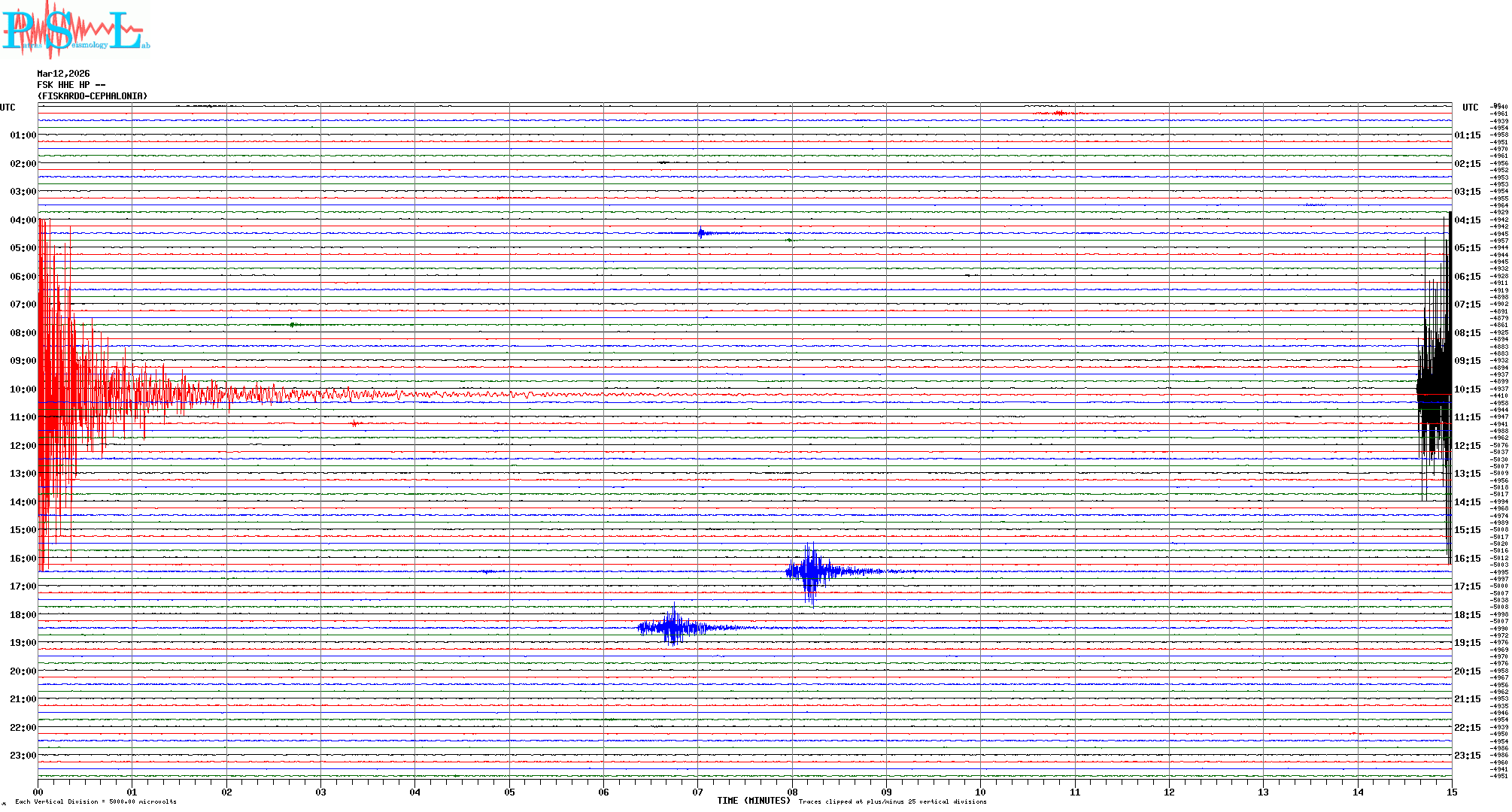1512x812 pixels.
Task: Click the PSL seismology lab logo
Action: (x=75, y=30)
